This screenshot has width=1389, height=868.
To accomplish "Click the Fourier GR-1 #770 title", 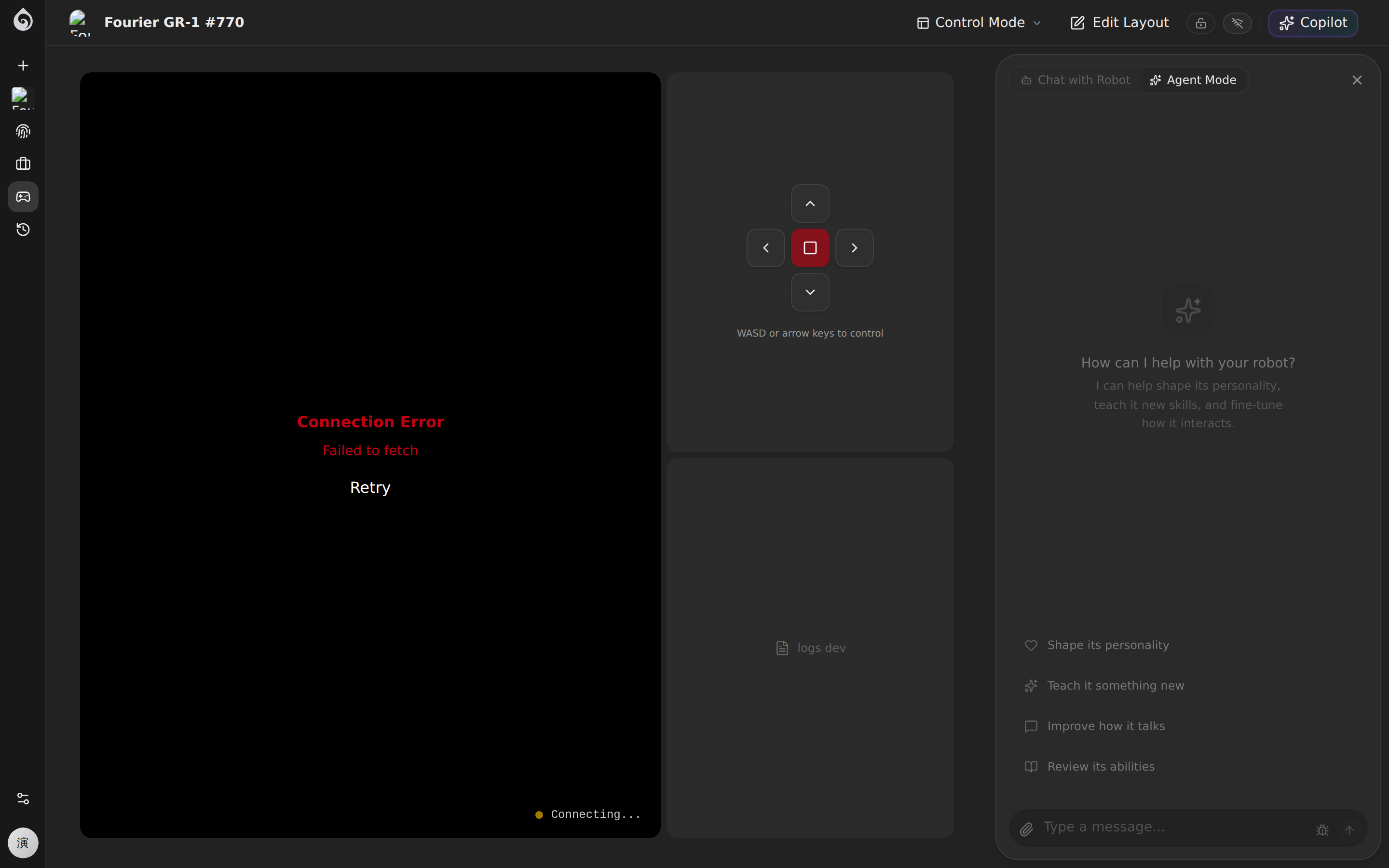I will (x=174, y=22).
